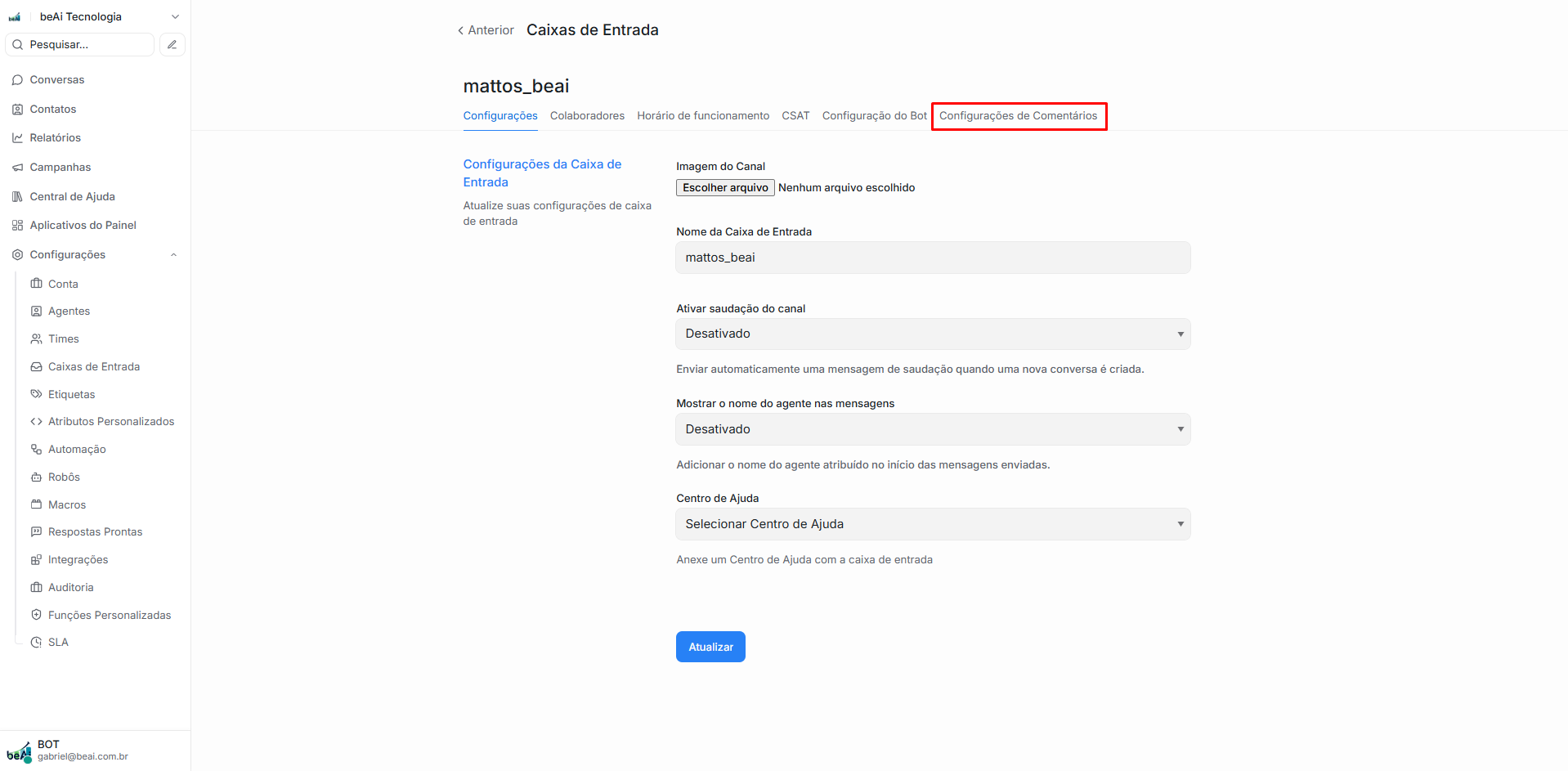Open Mostrar nome do agente dropdown

(x=932, y=429)
